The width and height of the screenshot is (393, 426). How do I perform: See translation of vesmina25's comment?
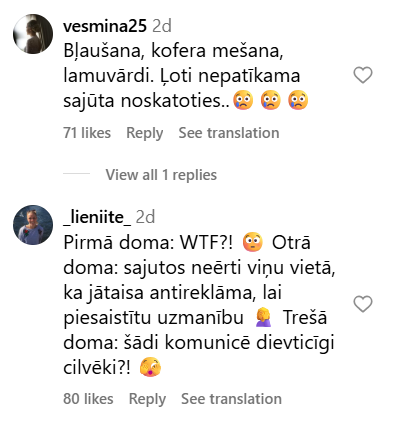(x=229, y=133)
